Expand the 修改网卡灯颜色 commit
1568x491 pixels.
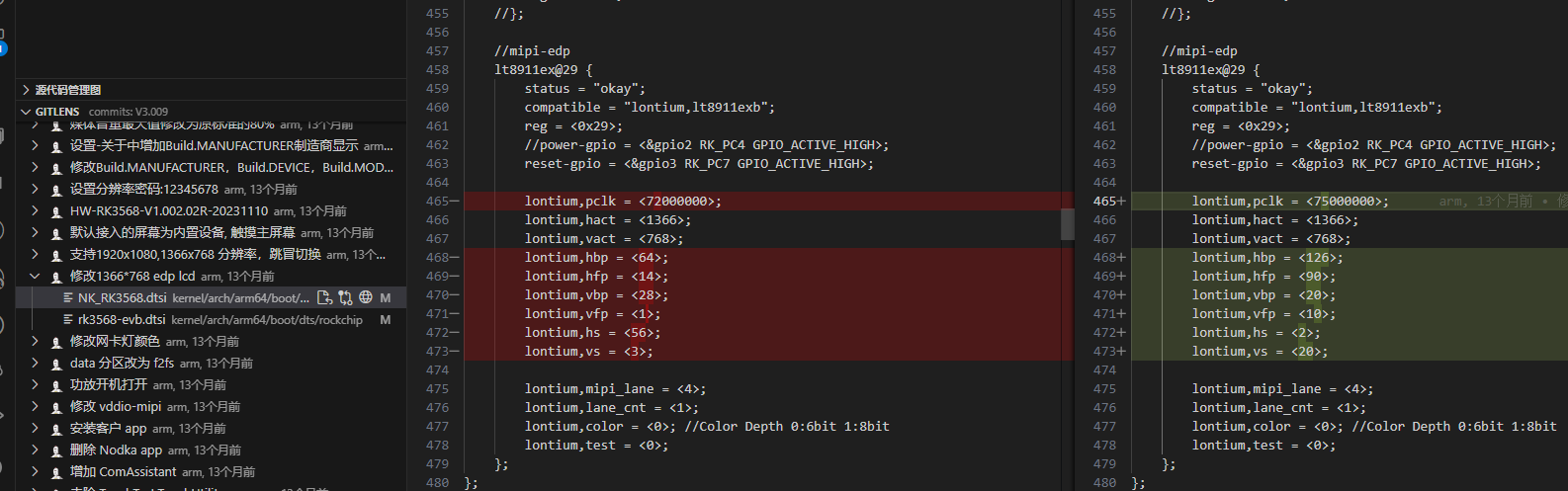pyautogui.click(x=36, y=342)
